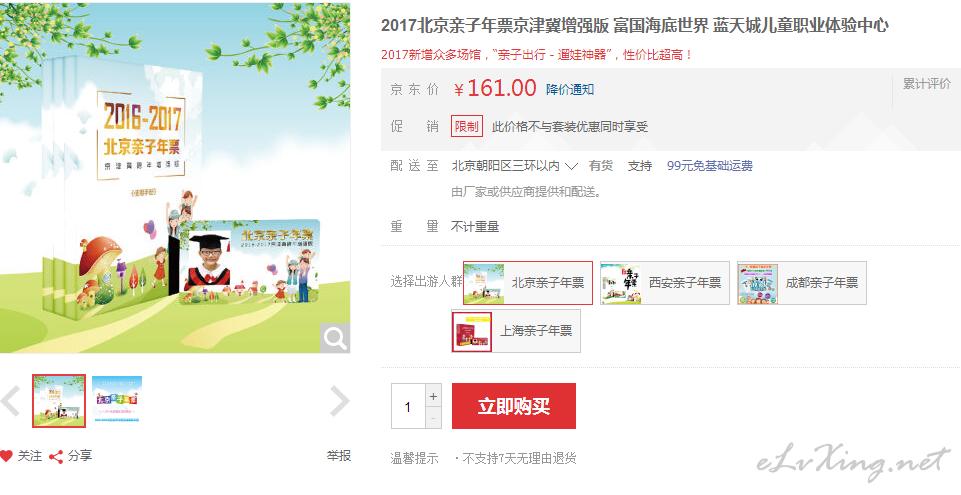Increase quantity with the plus button
The height and width of the screenshot is (495, 961).
(433, 396)
